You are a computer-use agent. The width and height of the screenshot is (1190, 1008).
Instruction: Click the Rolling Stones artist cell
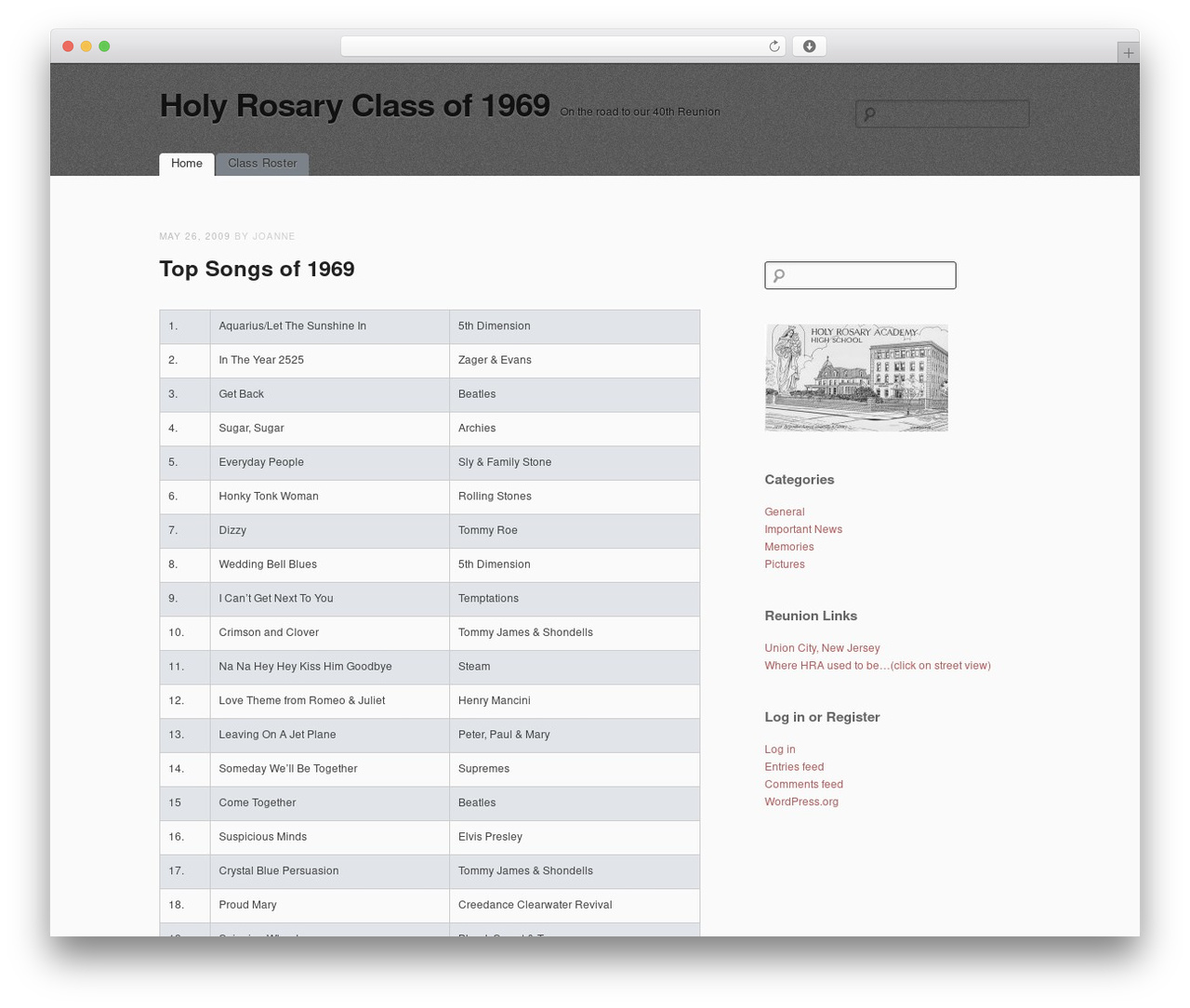click(575, 497)
